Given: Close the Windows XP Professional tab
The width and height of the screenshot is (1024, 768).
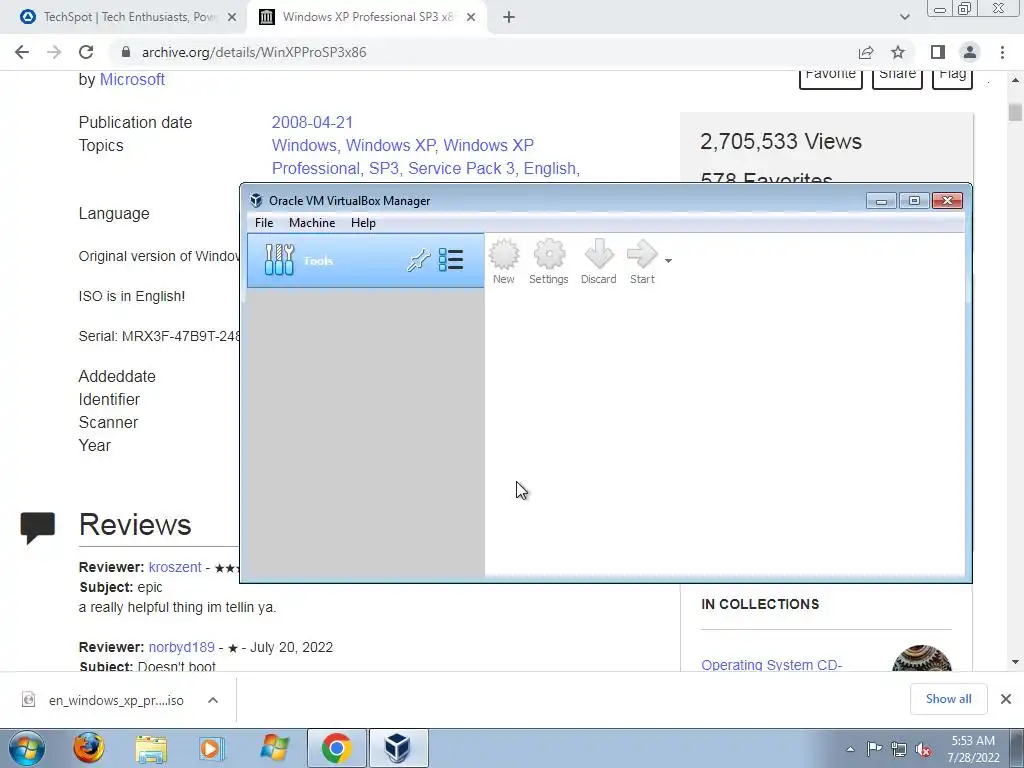Looking at the screenshot, I should tap(471, 17).
